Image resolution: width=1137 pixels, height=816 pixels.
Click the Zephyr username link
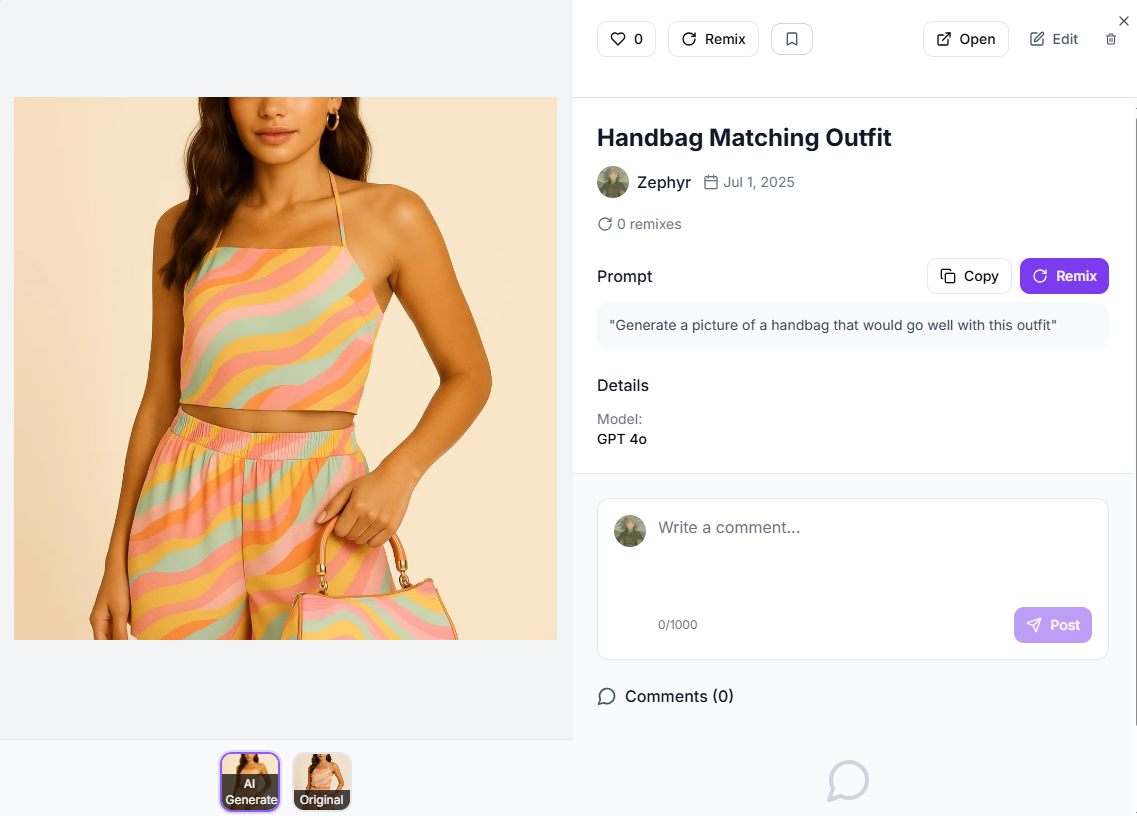663,182
